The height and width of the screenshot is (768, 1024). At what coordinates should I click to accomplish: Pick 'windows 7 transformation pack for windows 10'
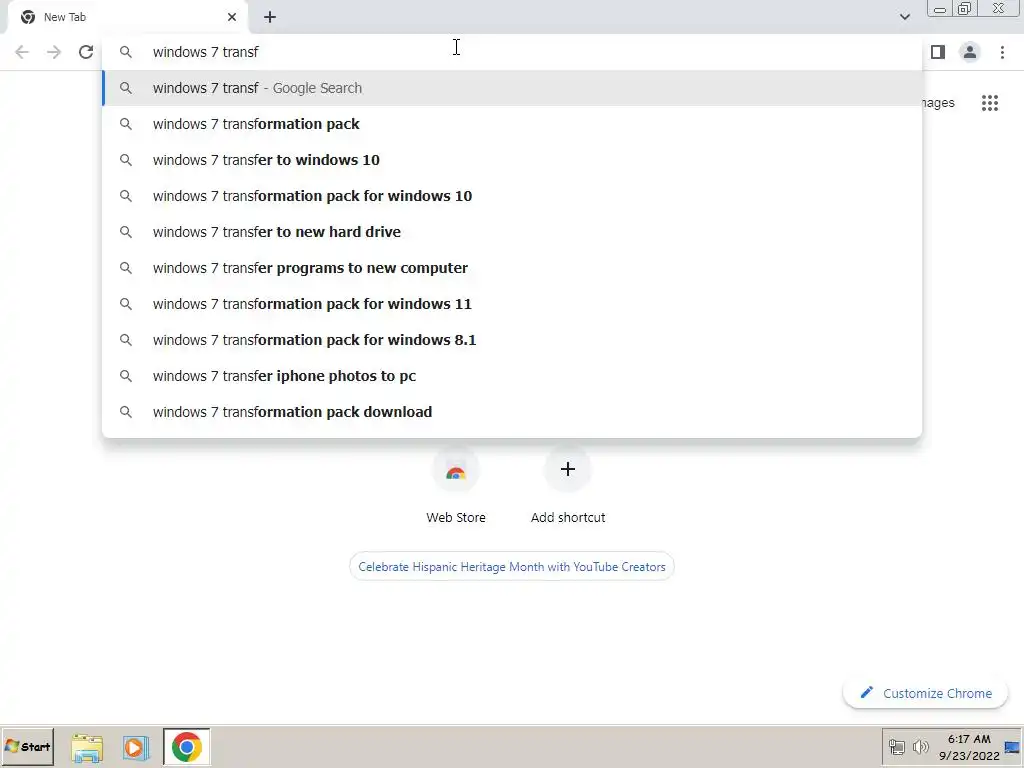point(512,196)
